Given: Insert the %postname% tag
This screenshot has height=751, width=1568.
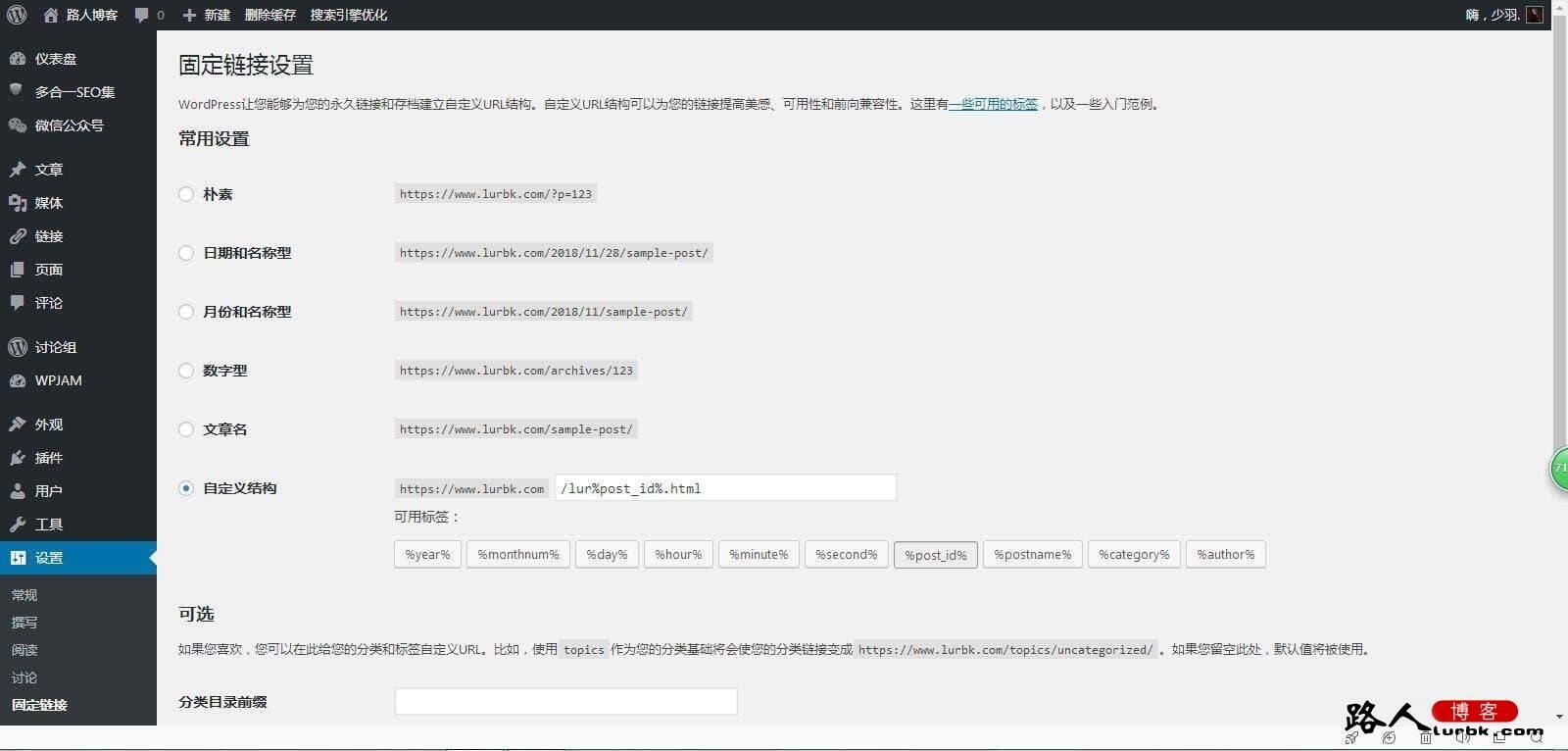Looking at the screenshot, I should pyautogui.click(x=1033, y=555).
